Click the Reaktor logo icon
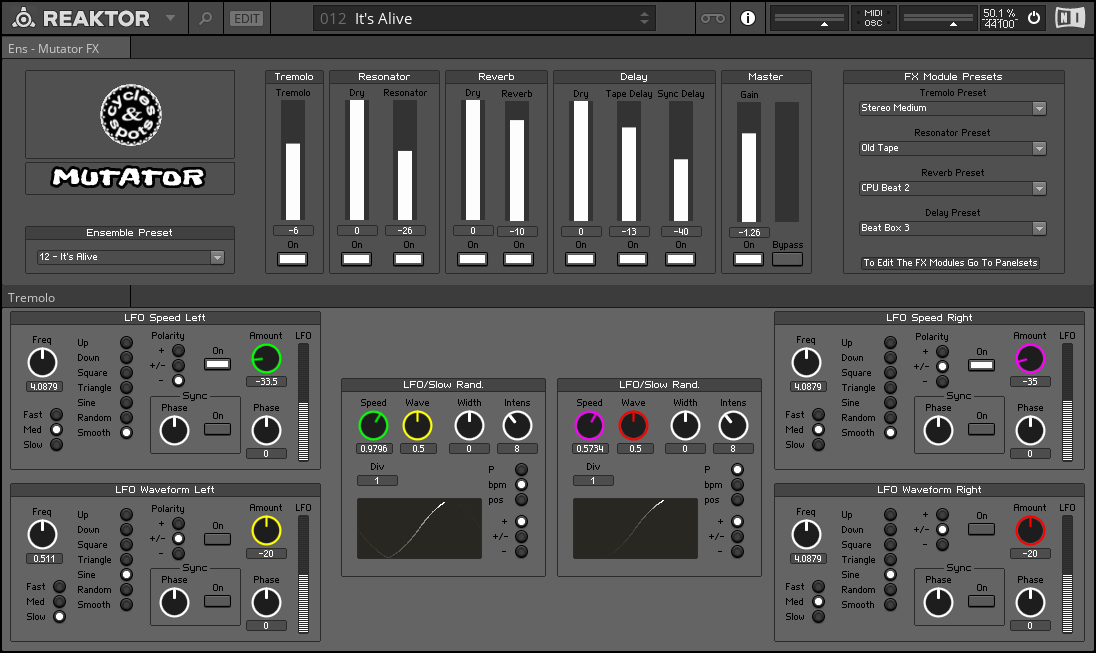 coord(23,18)
